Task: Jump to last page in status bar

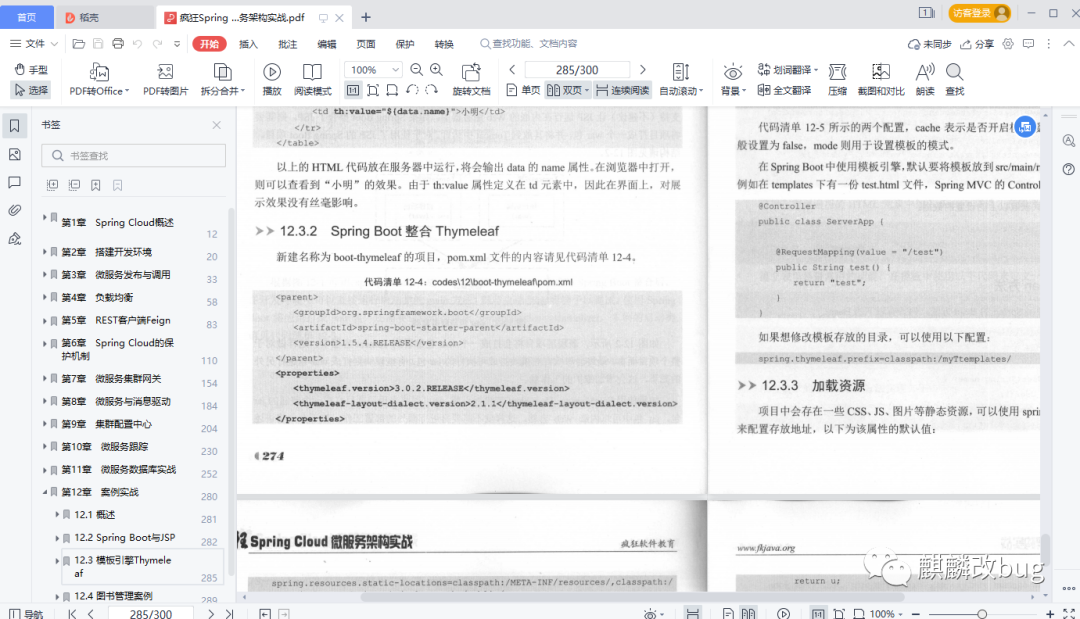Action: point(229,613)
